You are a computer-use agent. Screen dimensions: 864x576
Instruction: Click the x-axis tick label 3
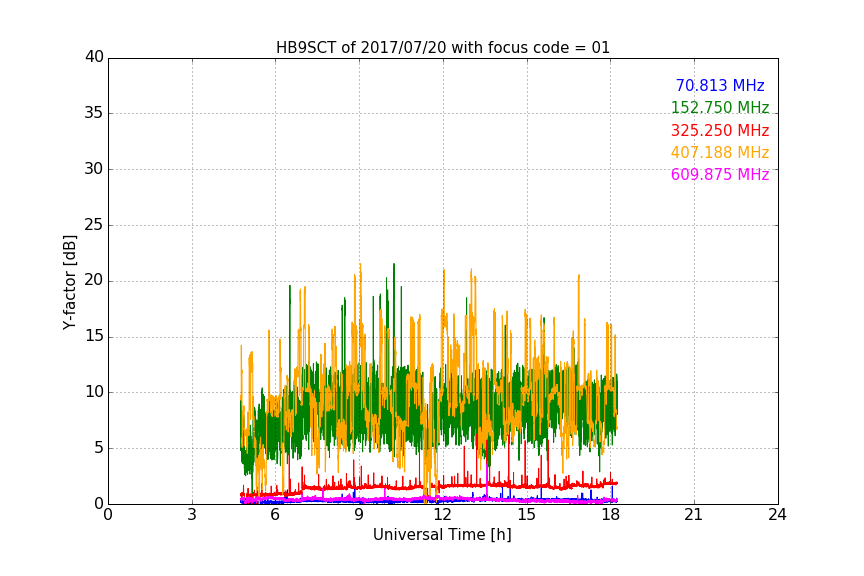[192, 515]
